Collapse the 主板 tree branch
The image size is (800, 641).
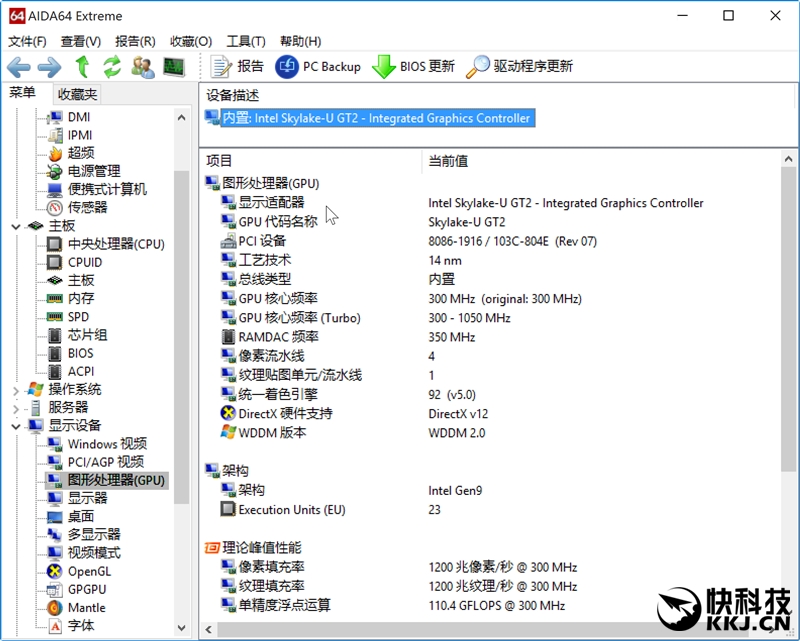[18, 225]
